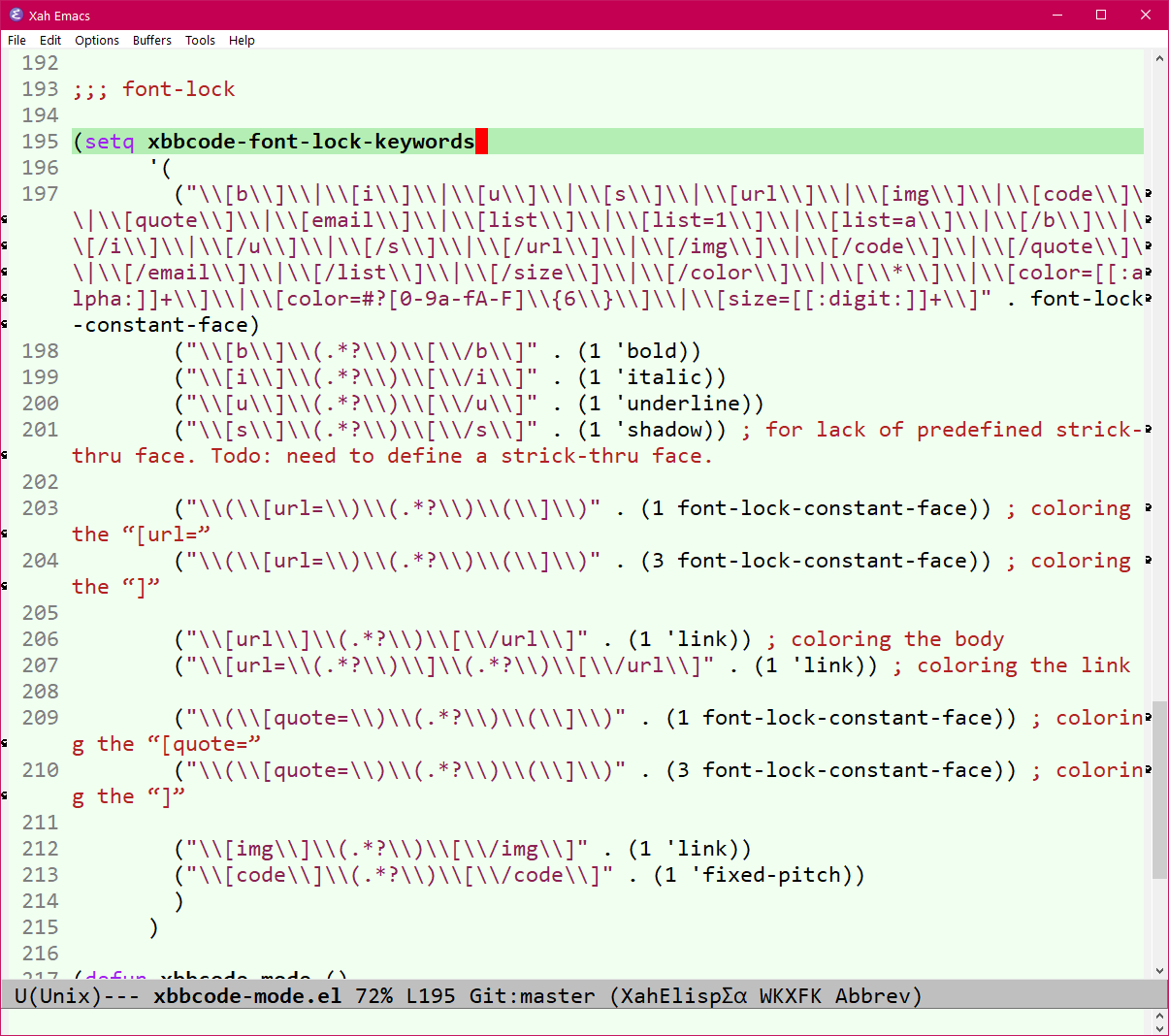Click the Emacs icon in title bar

(x=16, y=15)
